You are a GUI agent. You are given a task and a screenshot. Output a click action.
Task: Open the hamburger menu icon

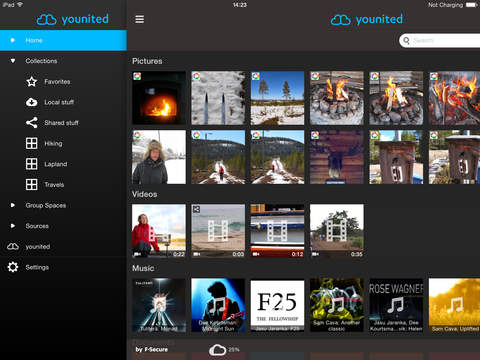click(140, 19)
